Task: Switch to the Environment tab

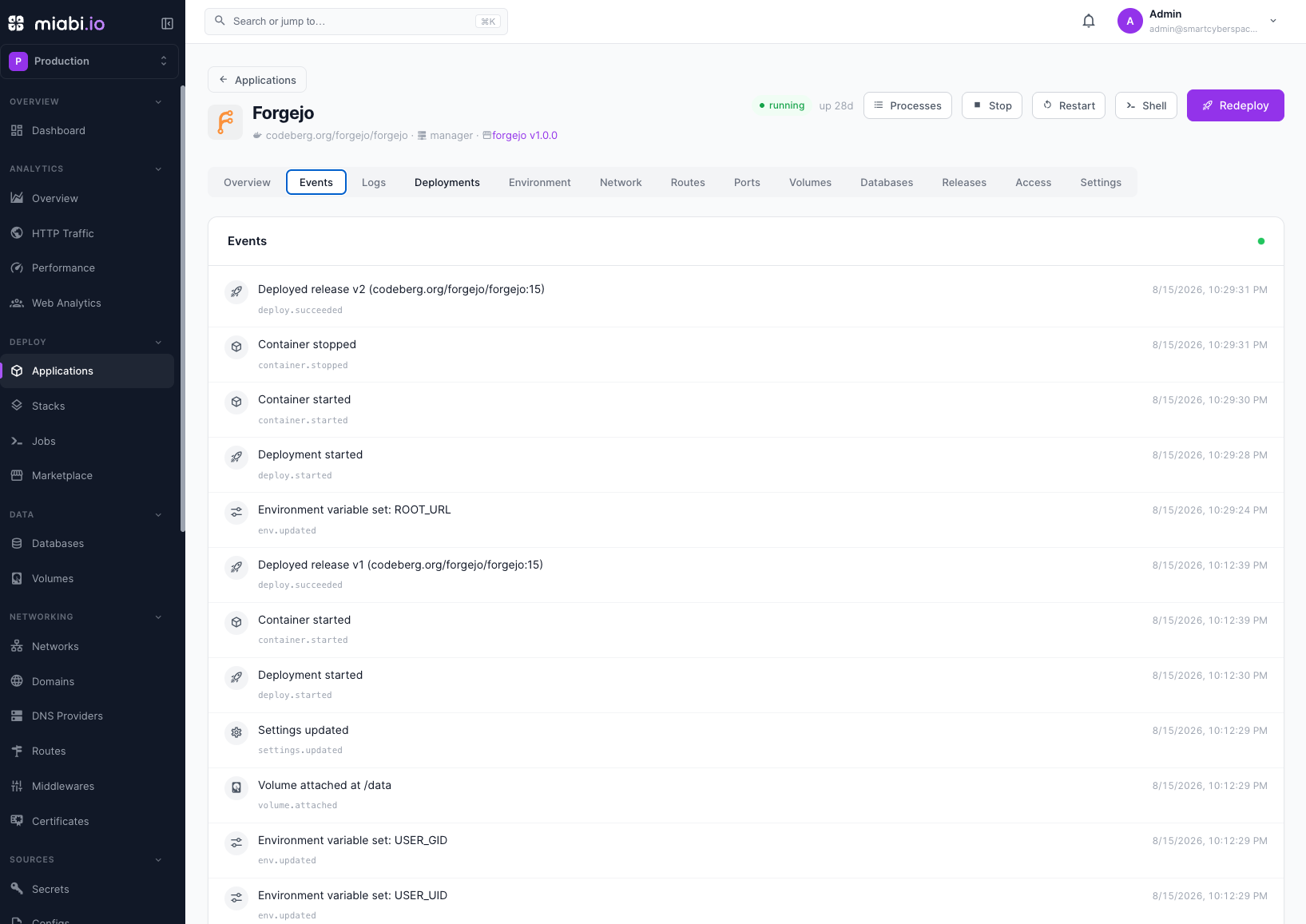Action: (540, 182)
